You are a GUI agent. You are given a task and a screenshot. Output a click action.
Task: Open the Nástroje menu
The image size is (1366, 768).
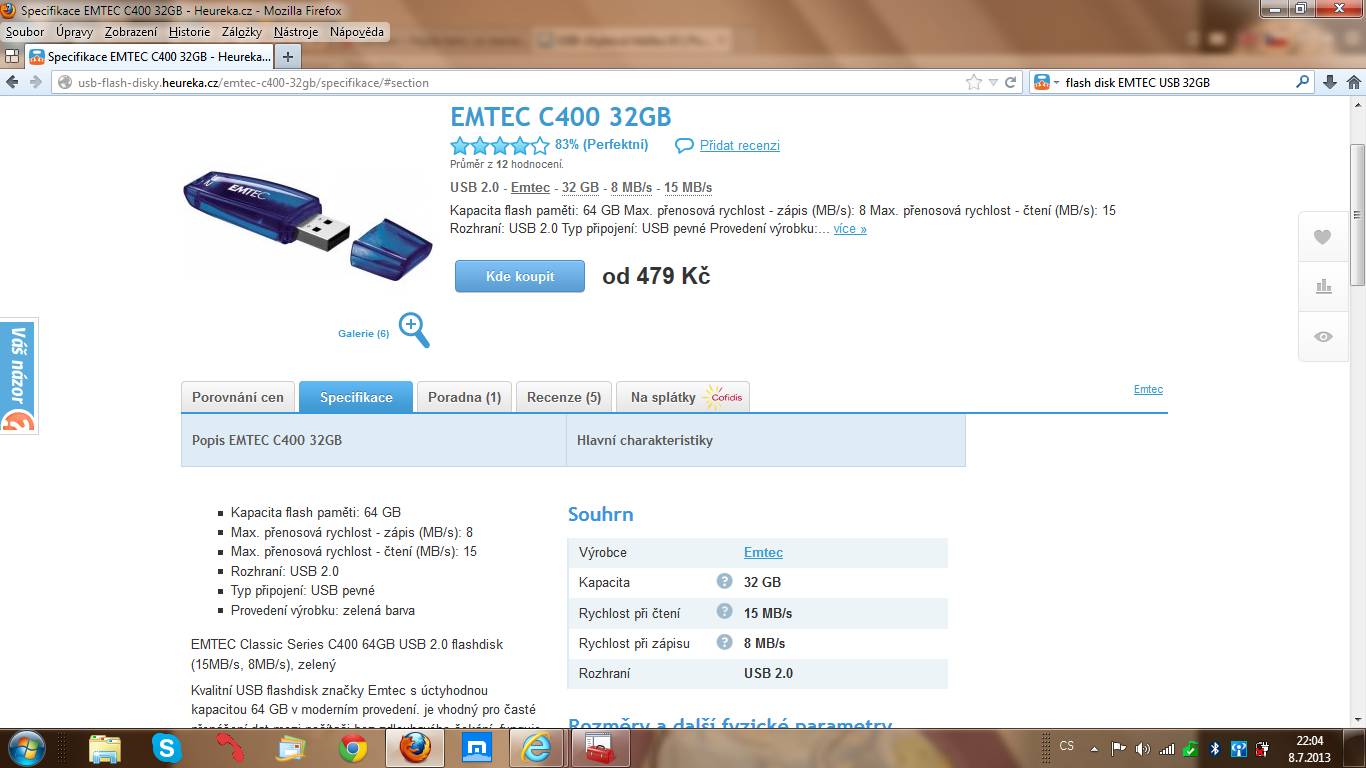(296, 32)
